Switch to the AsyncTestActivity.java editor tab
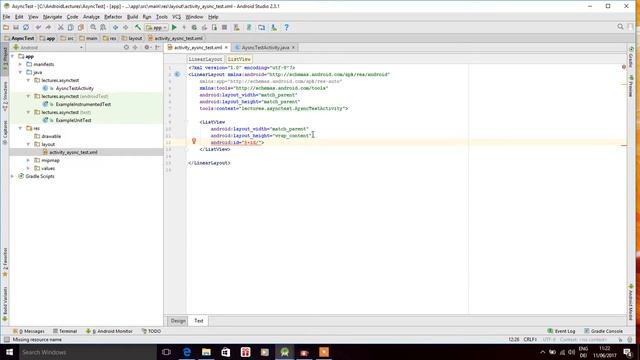The image size is (640, 360). point(265,47)
